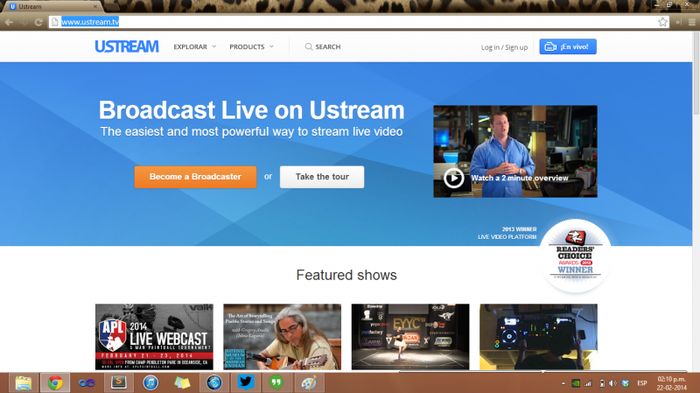Click the volume speaker tray icon
This screenshot has width=700, height=393.
coord(612,383)
